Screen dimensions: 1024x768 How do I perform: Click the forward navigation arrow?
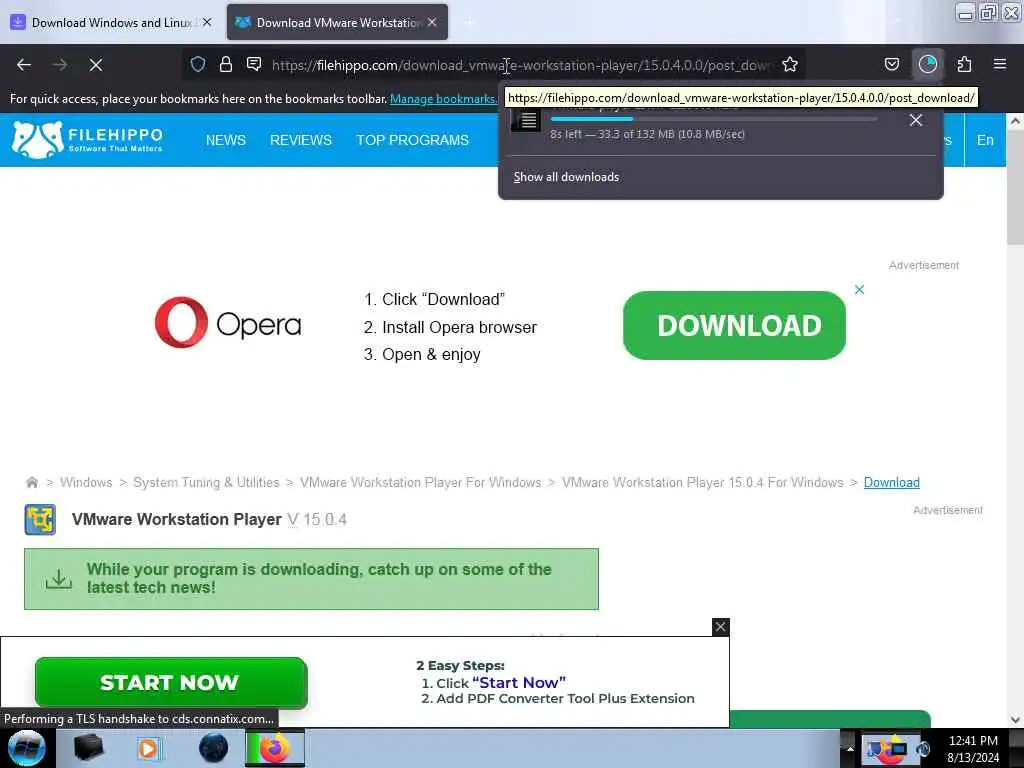(x=59, y=65)
